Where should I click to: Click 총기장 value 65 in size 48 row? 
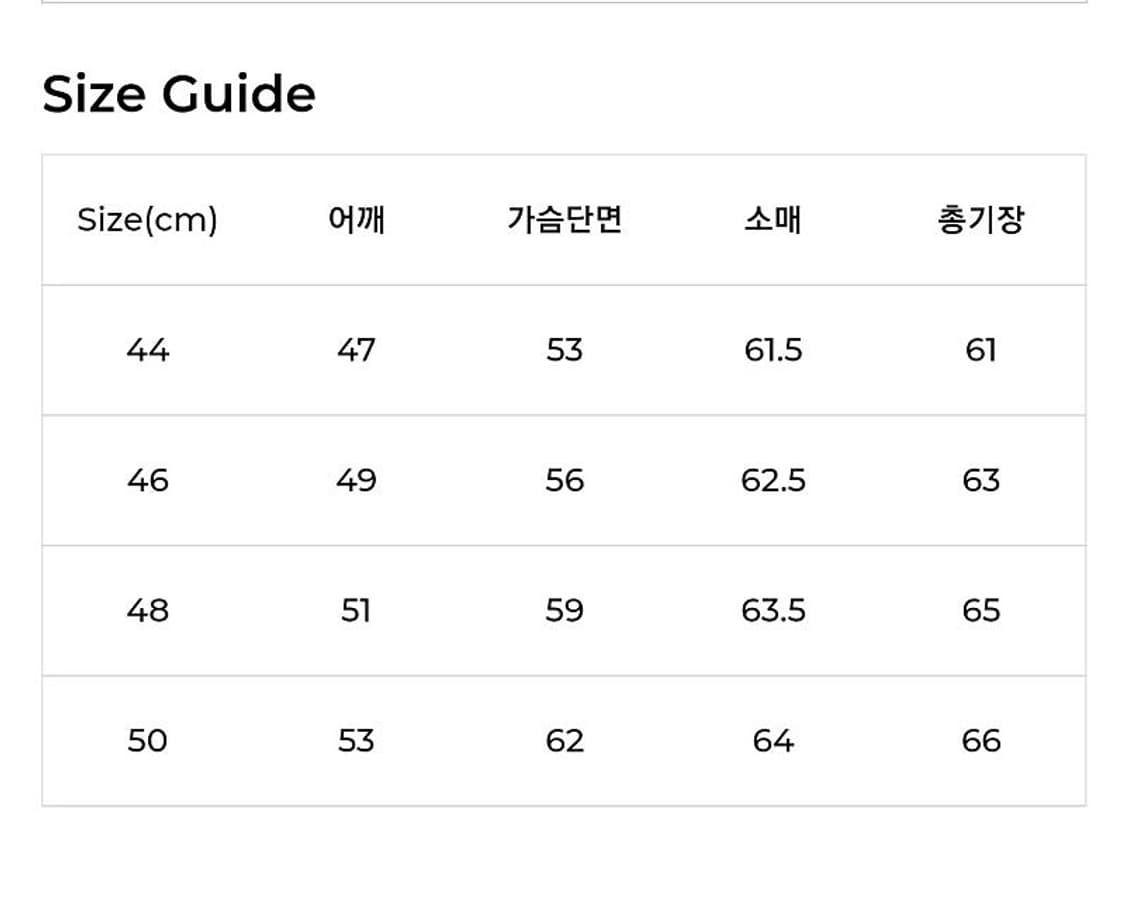[981, 611]
